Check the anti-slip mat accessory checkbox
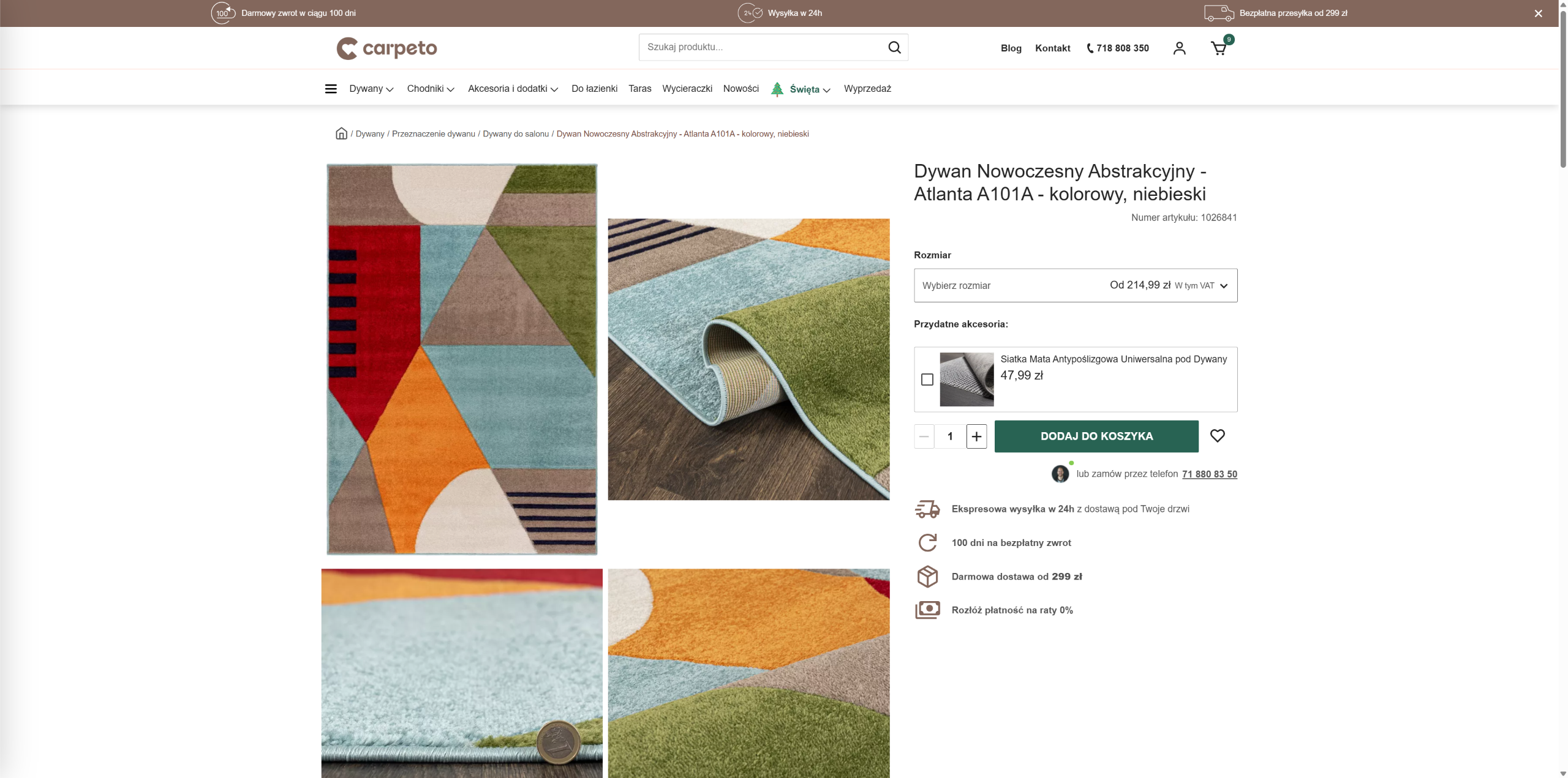 pyautogui.click(x=927, y=380)
